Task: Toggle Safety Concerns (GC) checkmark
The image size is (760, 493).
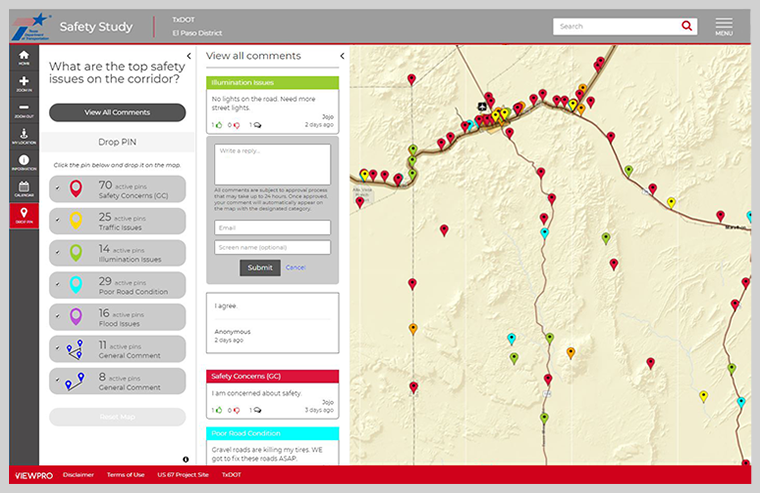Action: click(x=58, y=188)
